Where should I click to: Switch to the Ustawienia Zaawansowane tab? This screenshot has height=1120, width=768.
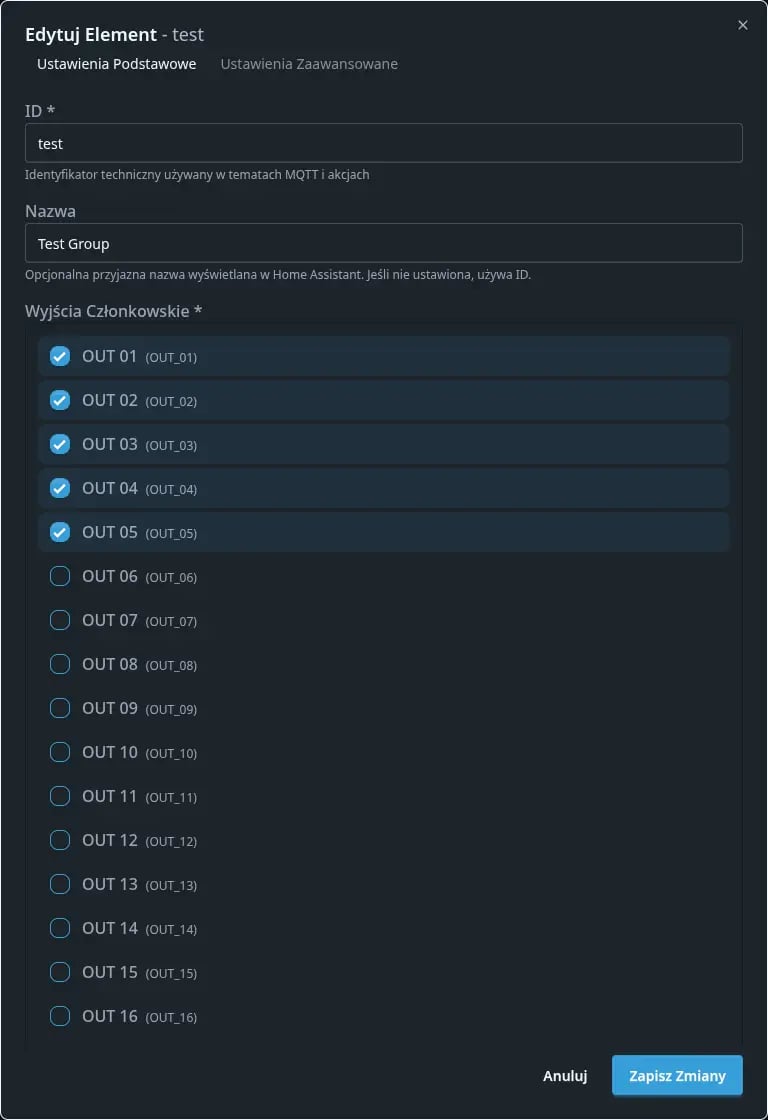pyautogui.click(x=308, y=63)
